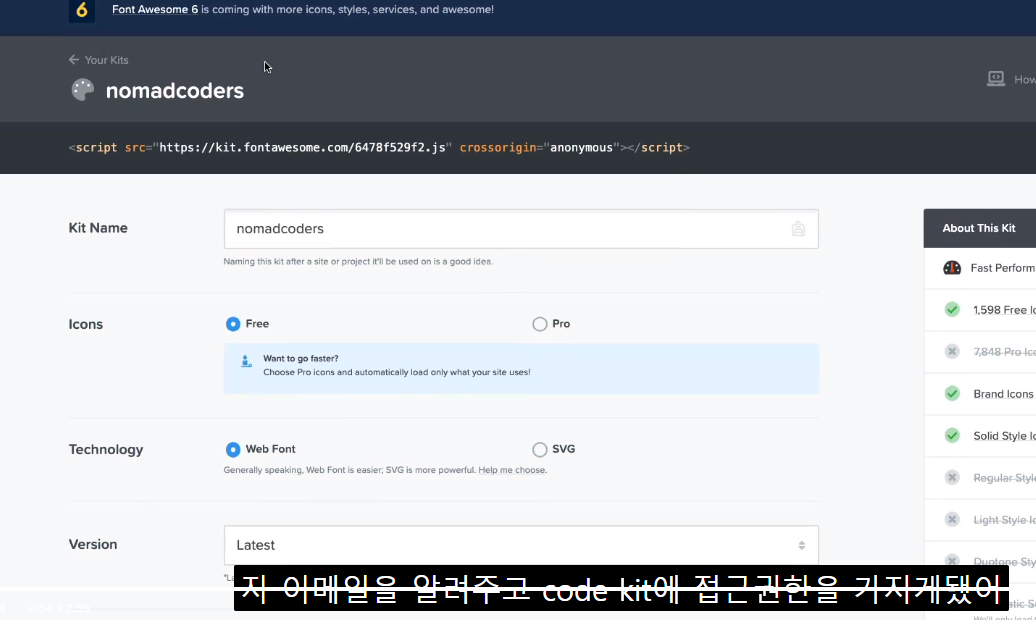Image resolution: width=1036 pixels, height=620 pixels.
Task: Click the Solid Style list entry text
Action: point(1004,436)
